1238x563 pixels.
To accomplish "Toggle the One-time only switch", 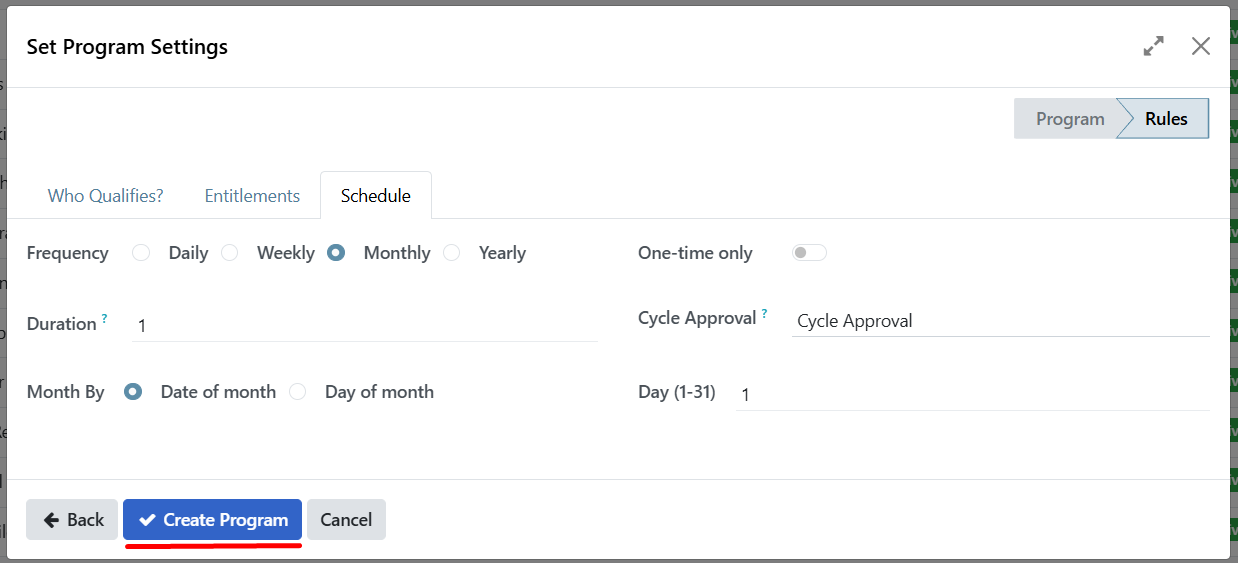I will [809, 253].
